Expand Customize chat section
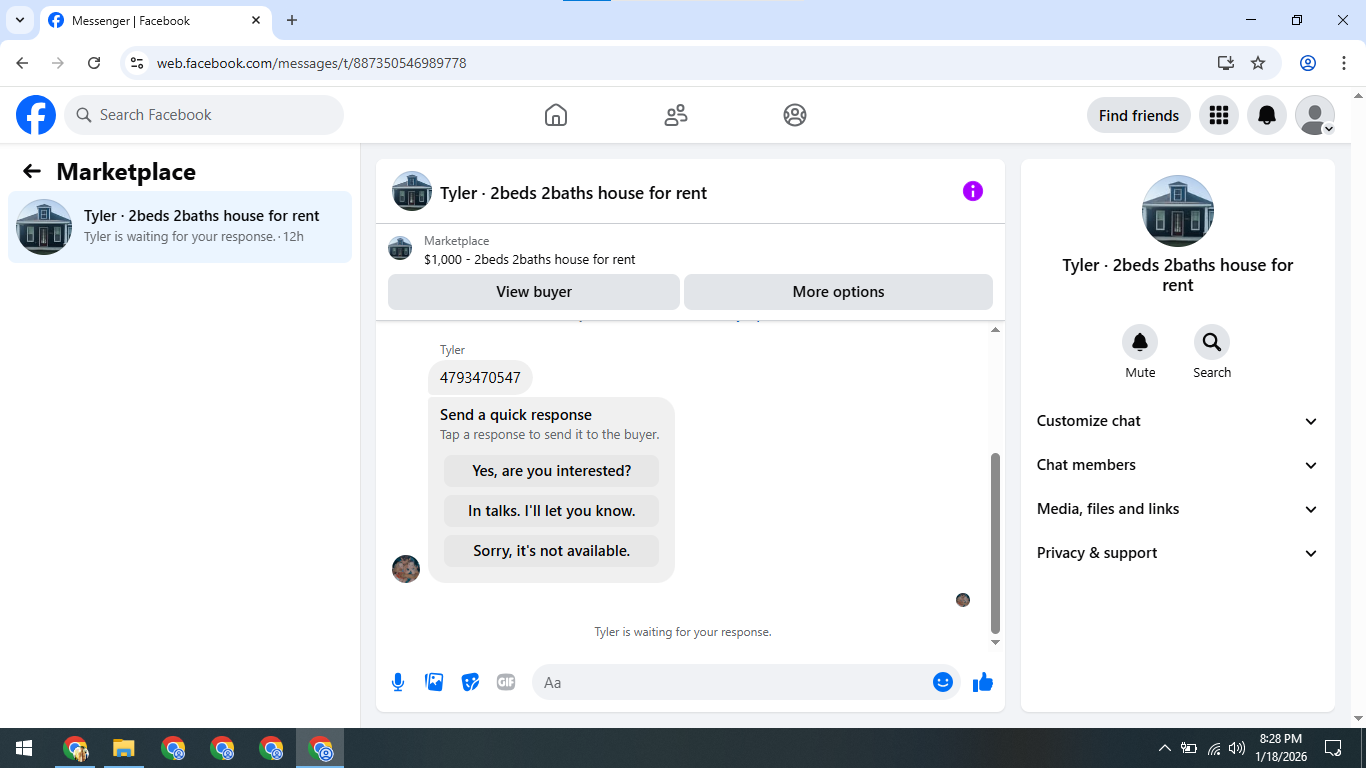Screen dimensions: 1366x768 pos(1178,421)
